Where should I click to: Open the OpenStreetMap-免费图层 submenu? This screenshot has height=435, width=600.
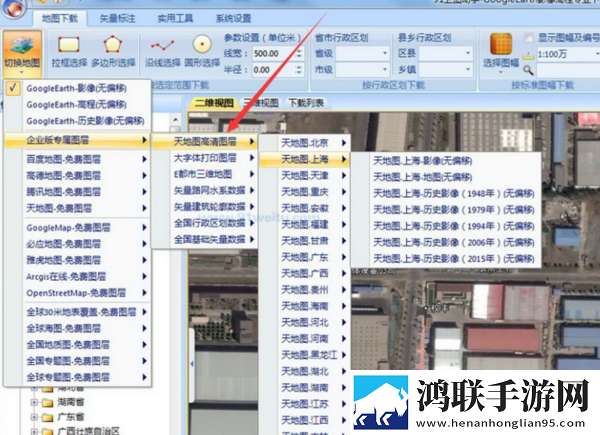tap(78, 293)
